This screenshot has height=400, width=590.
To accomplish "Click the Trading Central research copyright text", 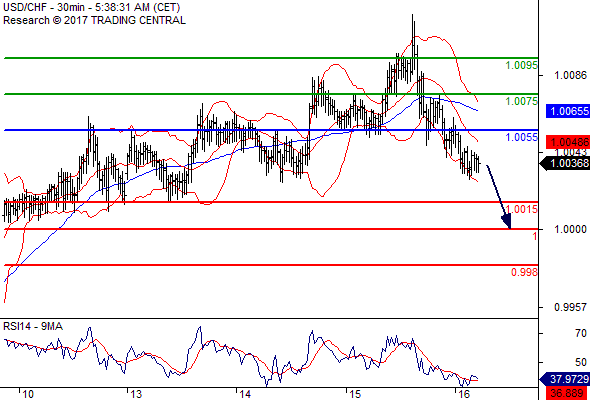I will [94, 20].
